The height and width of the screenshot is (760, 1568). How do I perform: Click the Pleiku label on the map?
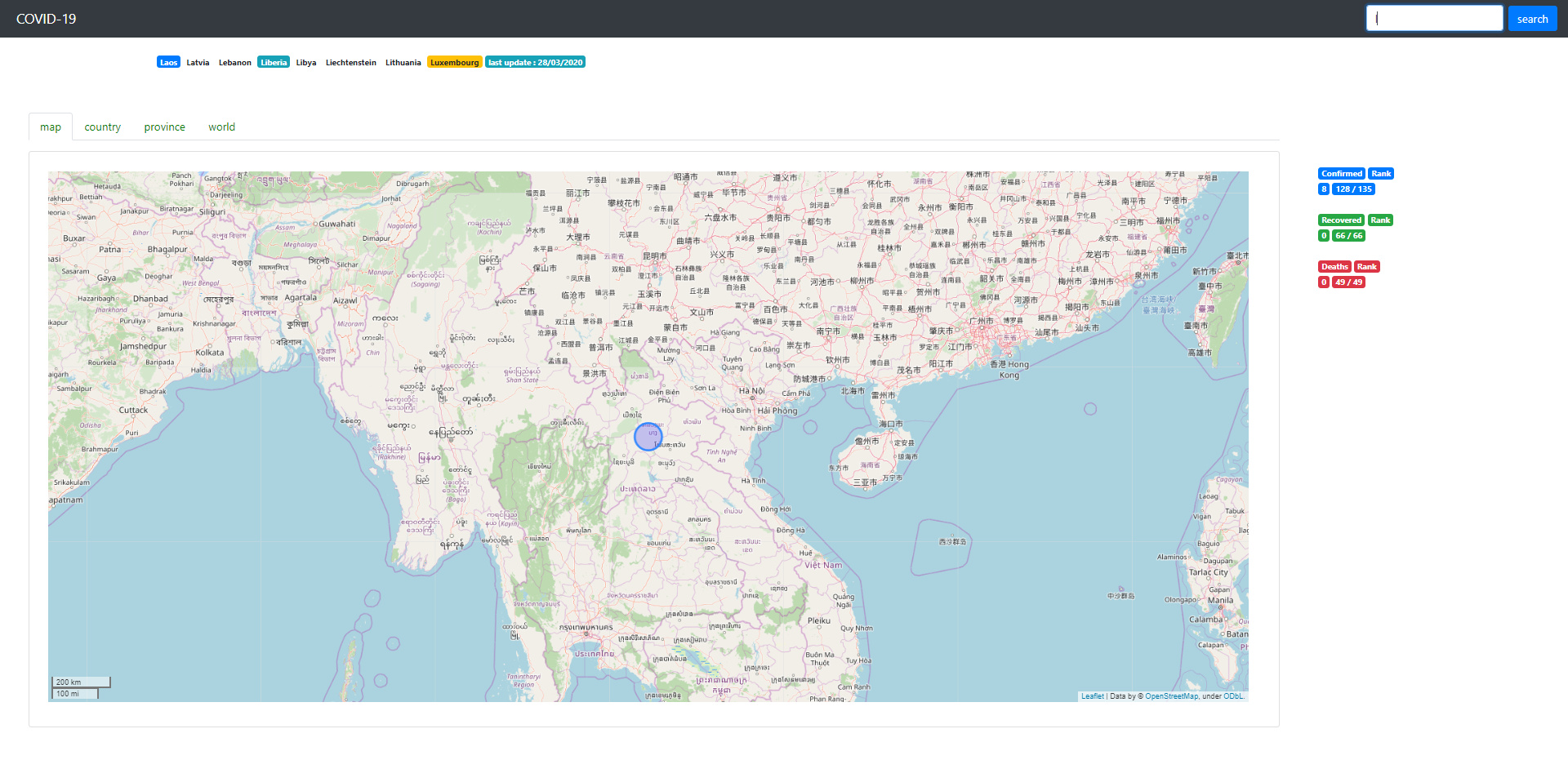coord(819,620)
